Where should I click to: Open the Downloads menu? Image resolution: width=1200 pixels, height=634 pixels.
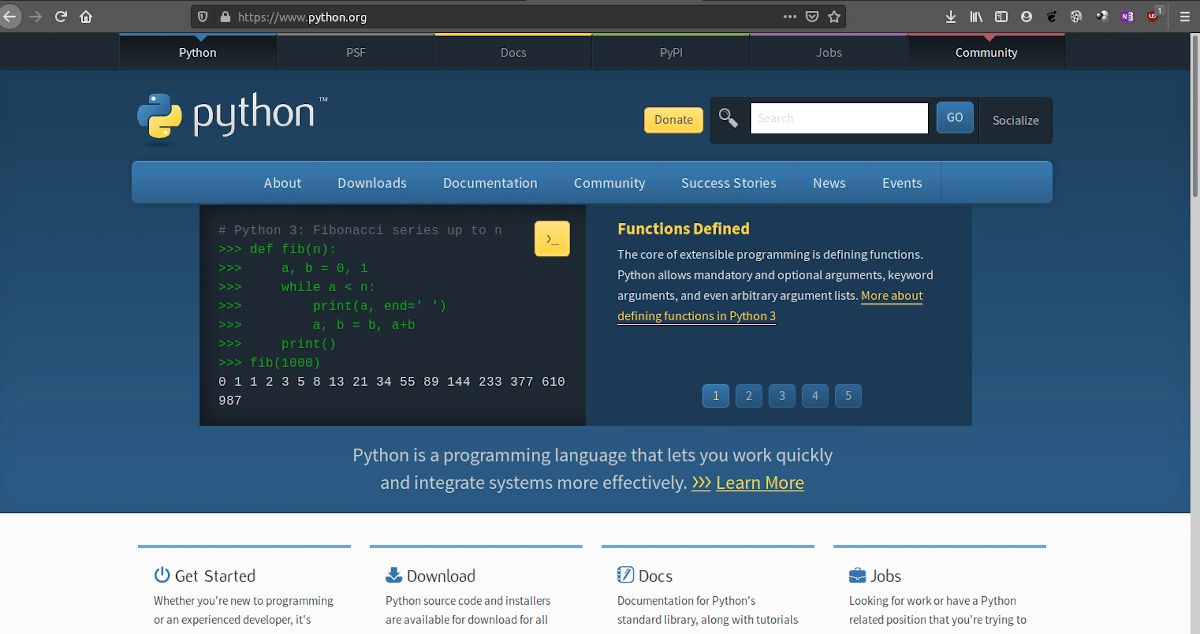[372, 183]
